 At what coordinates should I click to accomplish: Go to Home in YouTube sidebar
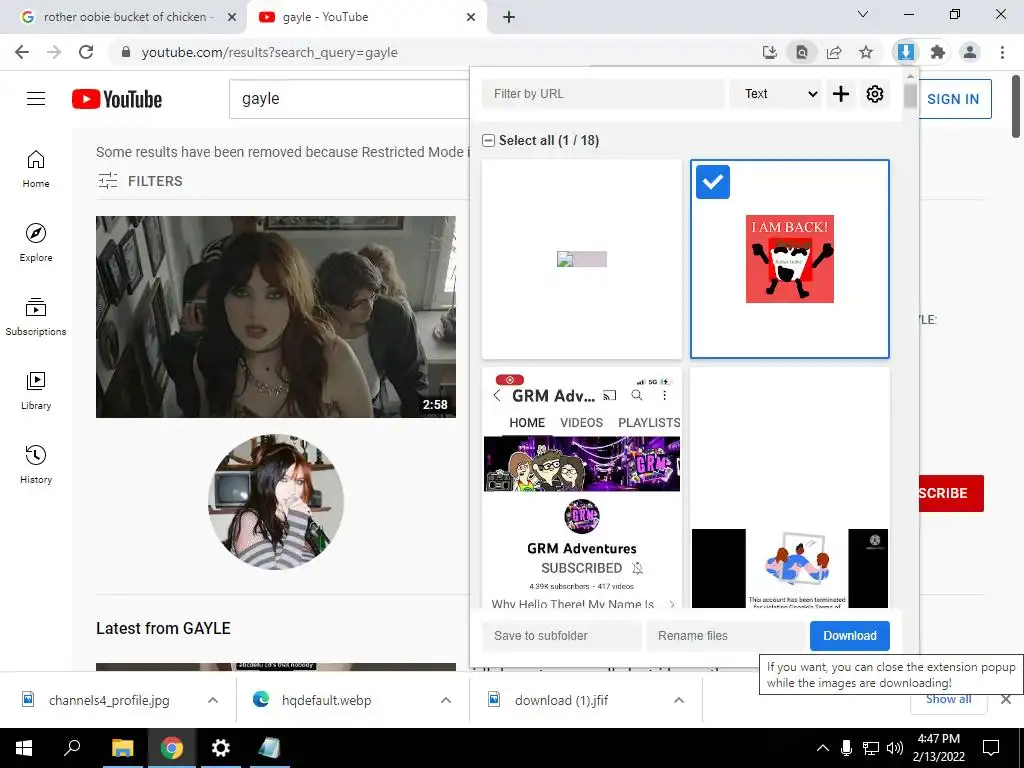tap(36, 169)
